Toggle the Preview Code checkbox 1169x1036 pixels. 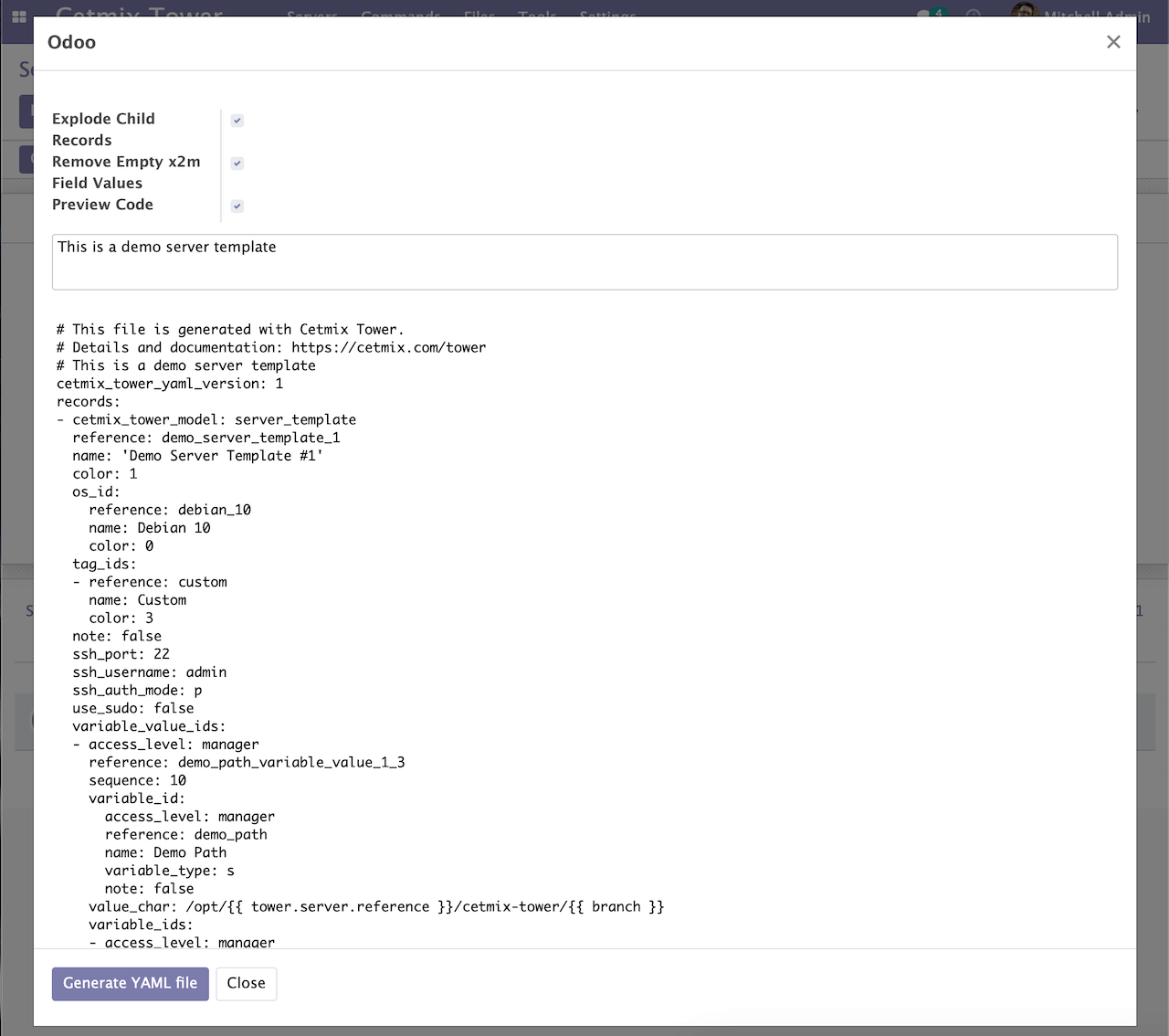pos(237,206)
